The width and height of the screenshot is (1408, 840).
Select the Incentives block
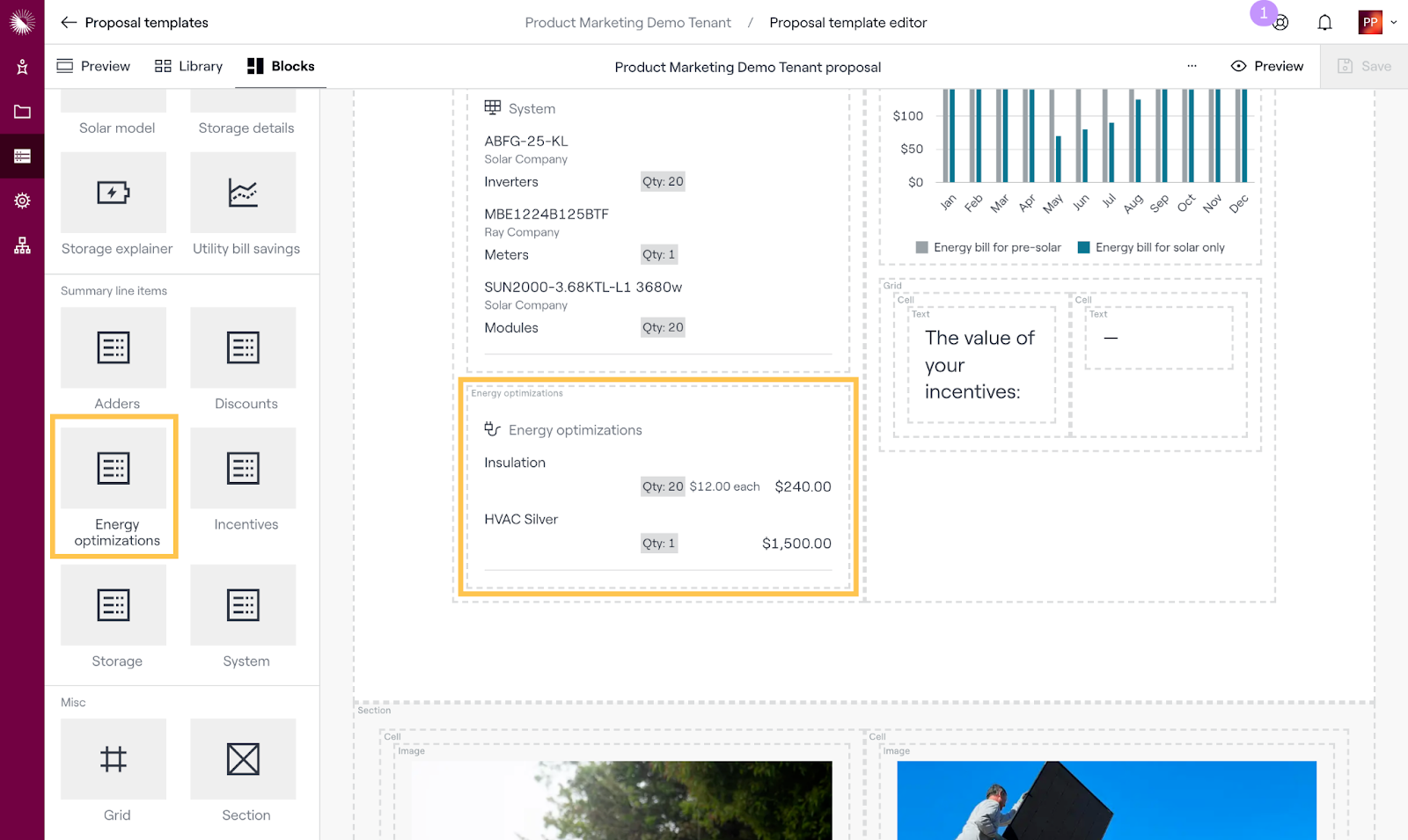[x=243, y=469]
